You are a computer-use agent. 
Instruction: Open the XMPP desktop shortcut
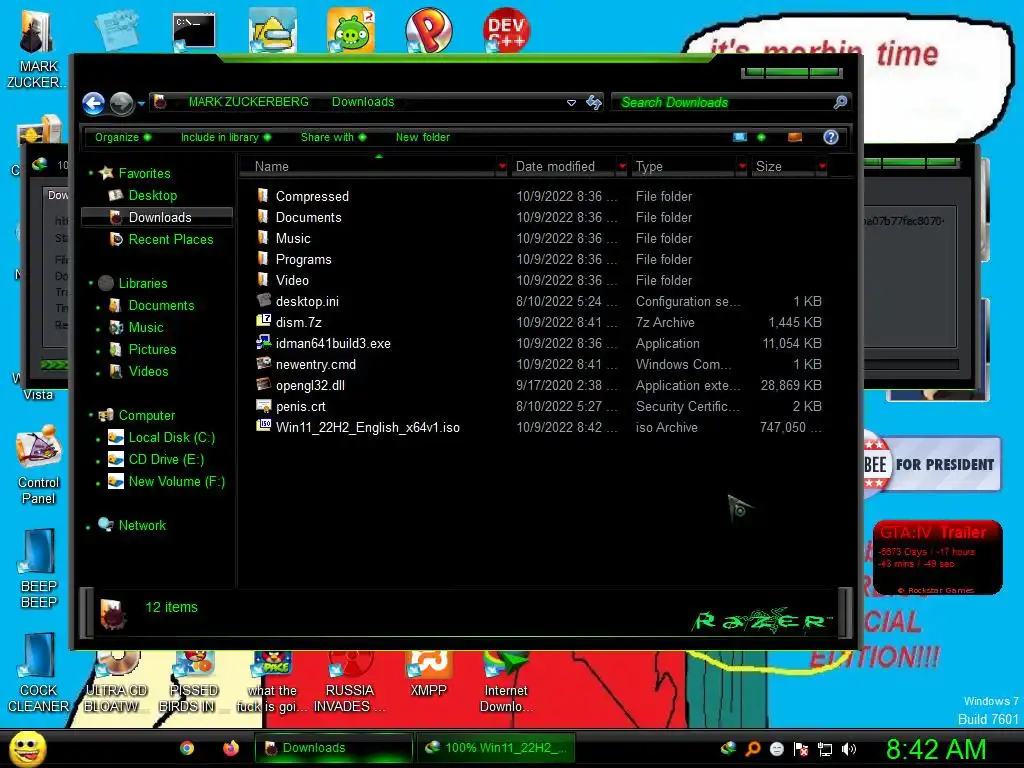428,675
